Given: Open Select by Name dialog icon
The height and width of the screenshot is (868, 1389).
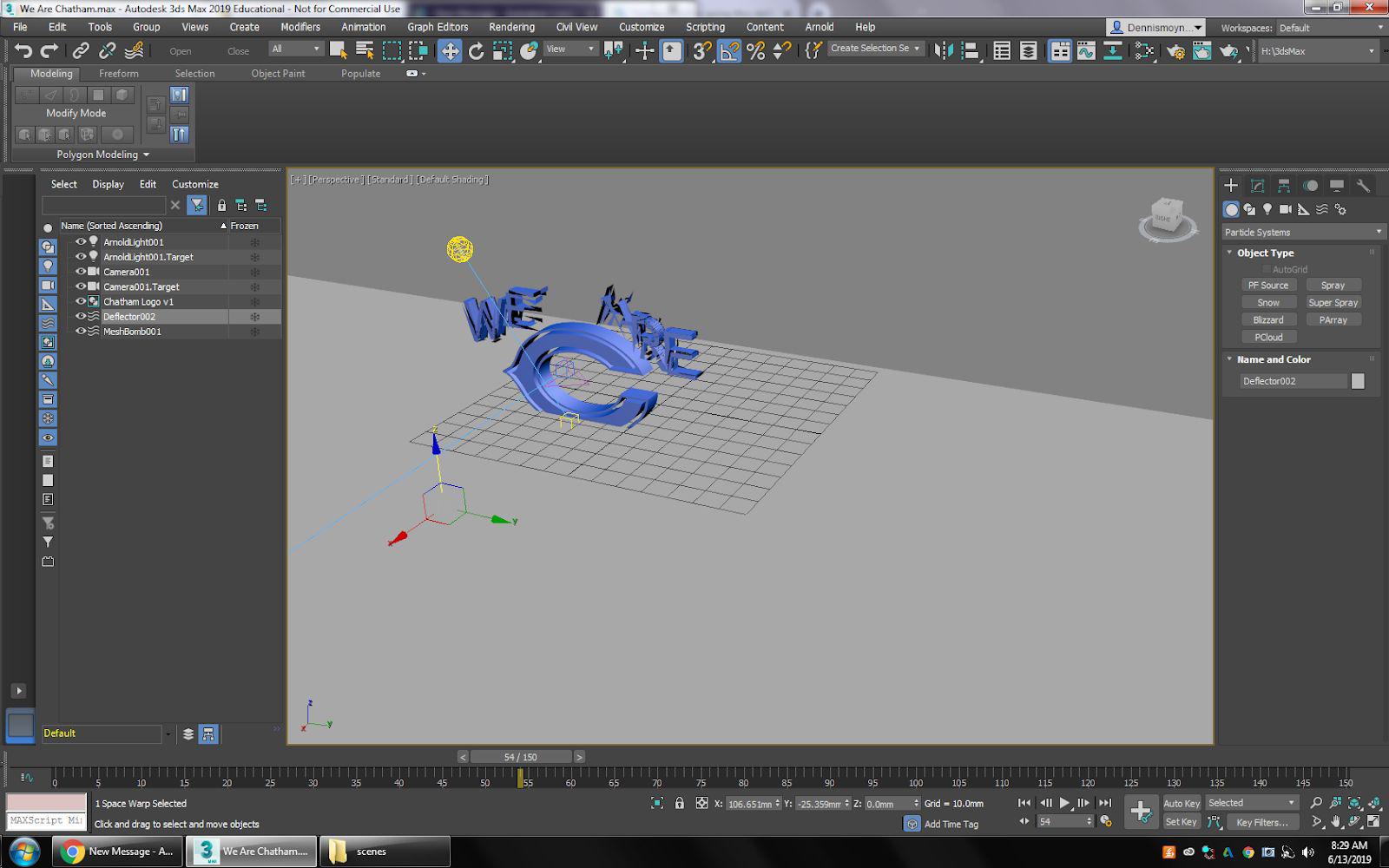Looking at the screenshot, I should click(x=365, y=51).
